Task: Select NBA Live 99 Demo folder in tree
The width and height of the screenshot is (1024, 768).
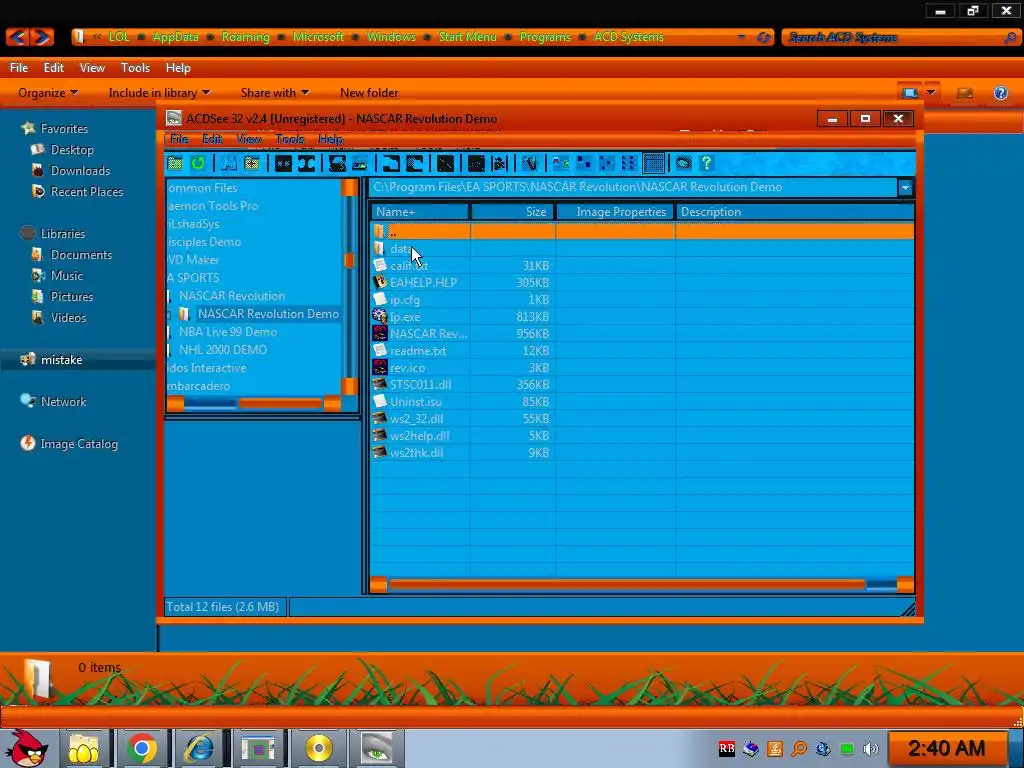Action: pos(228,332)
